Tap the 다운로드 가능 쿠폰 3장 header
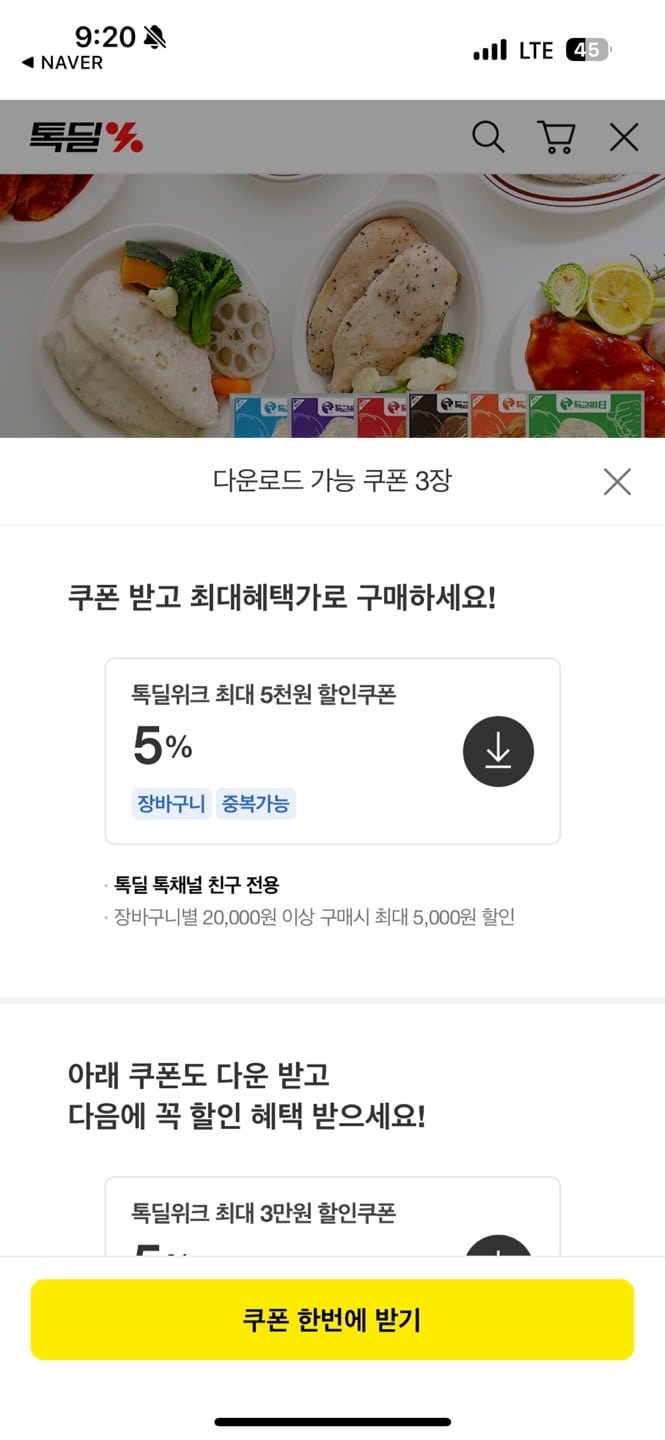This screenshot has height=1440, width=665. coord(332,480)
